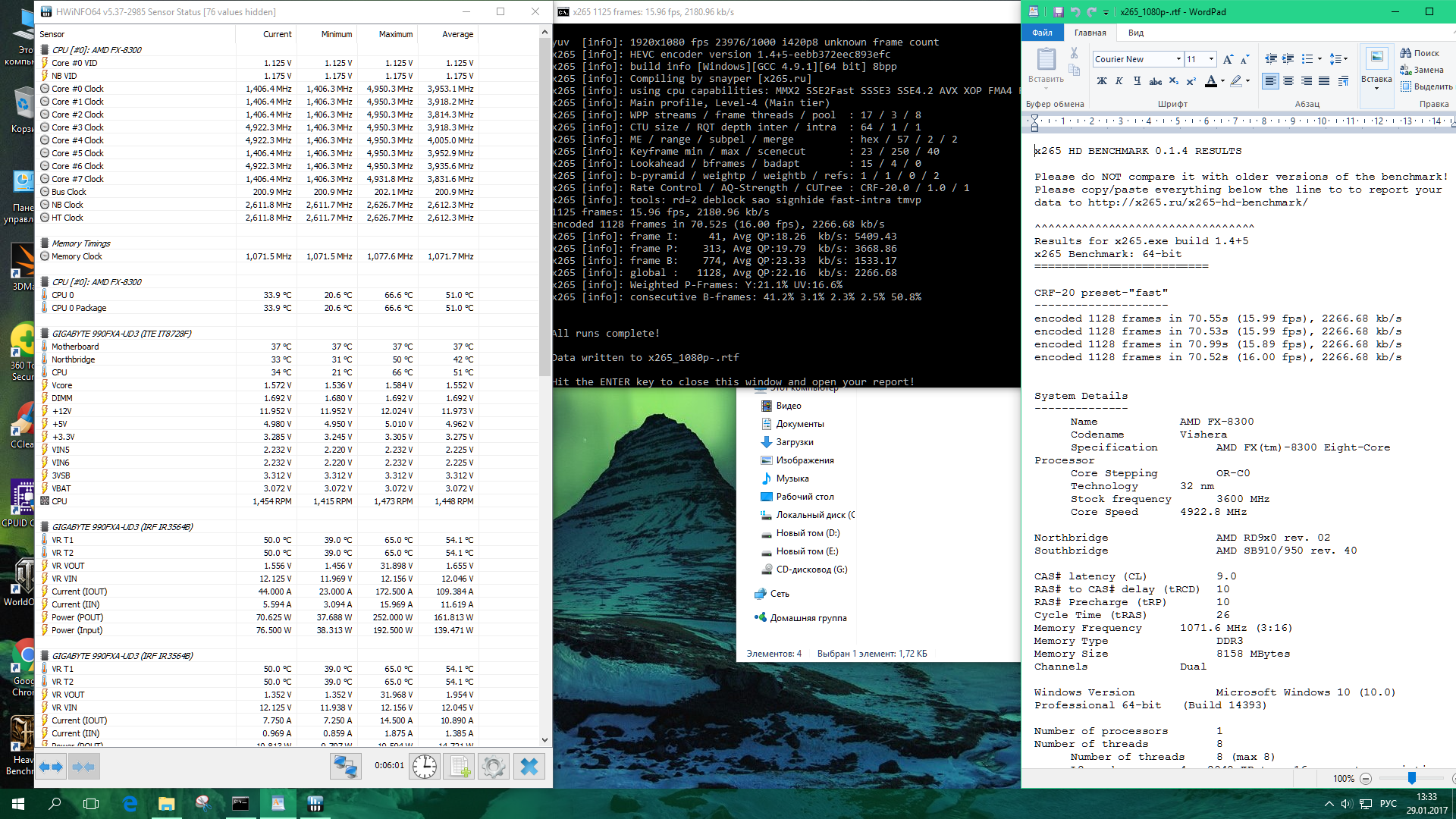The image size is (1456, 819).
Task: Switch to the Вид ribbon tab
Action: click(1135, 33)
